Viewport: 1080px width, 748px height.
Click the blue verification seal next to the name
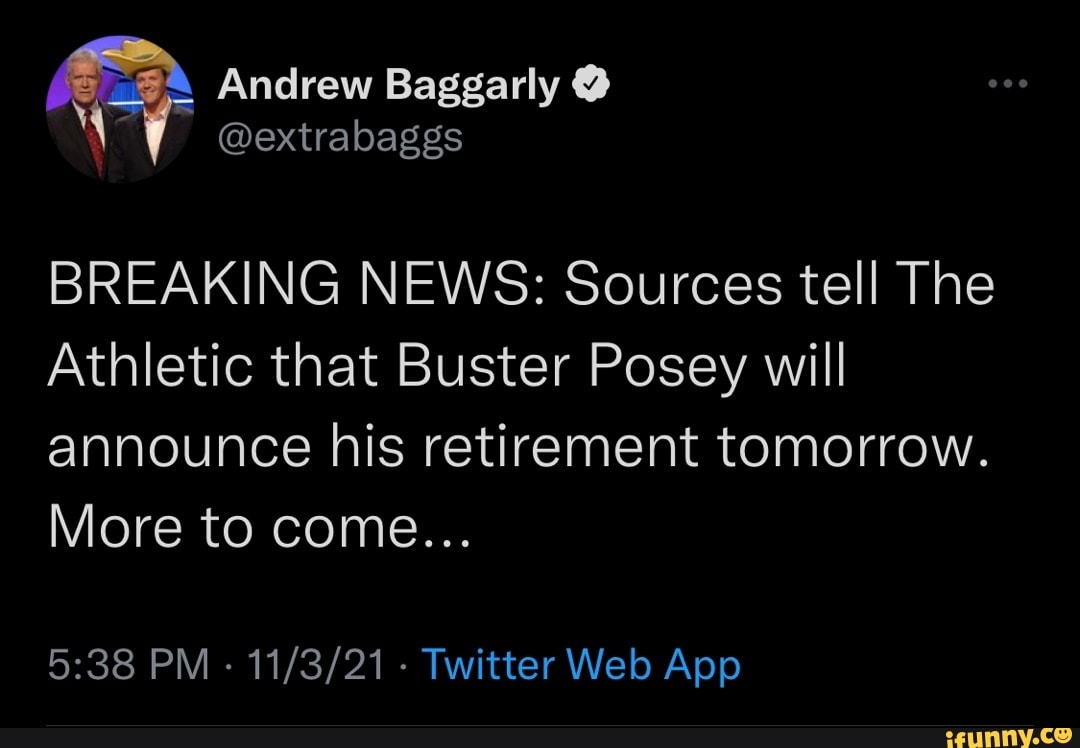coord(591,82)
